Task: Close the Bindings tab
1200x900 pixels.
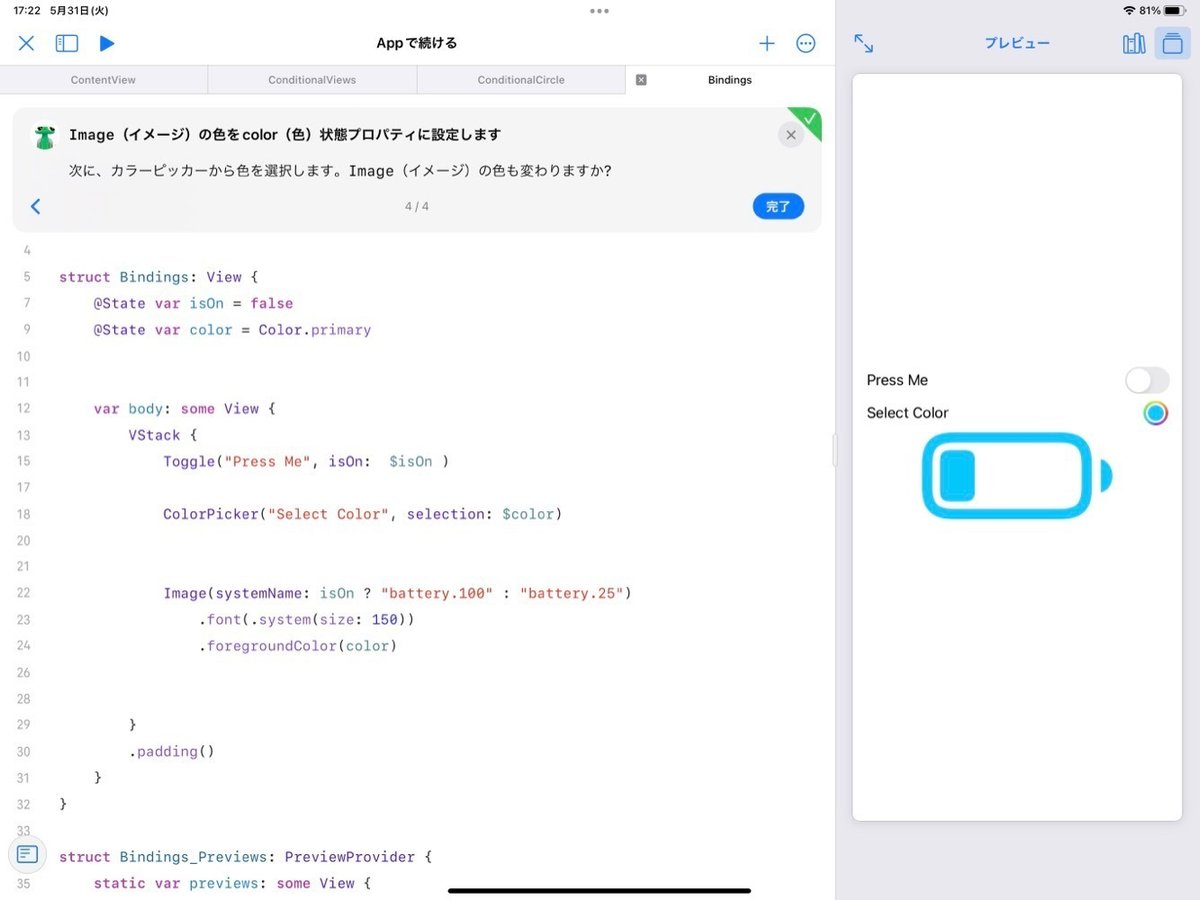Action: (x=641, y=80)
